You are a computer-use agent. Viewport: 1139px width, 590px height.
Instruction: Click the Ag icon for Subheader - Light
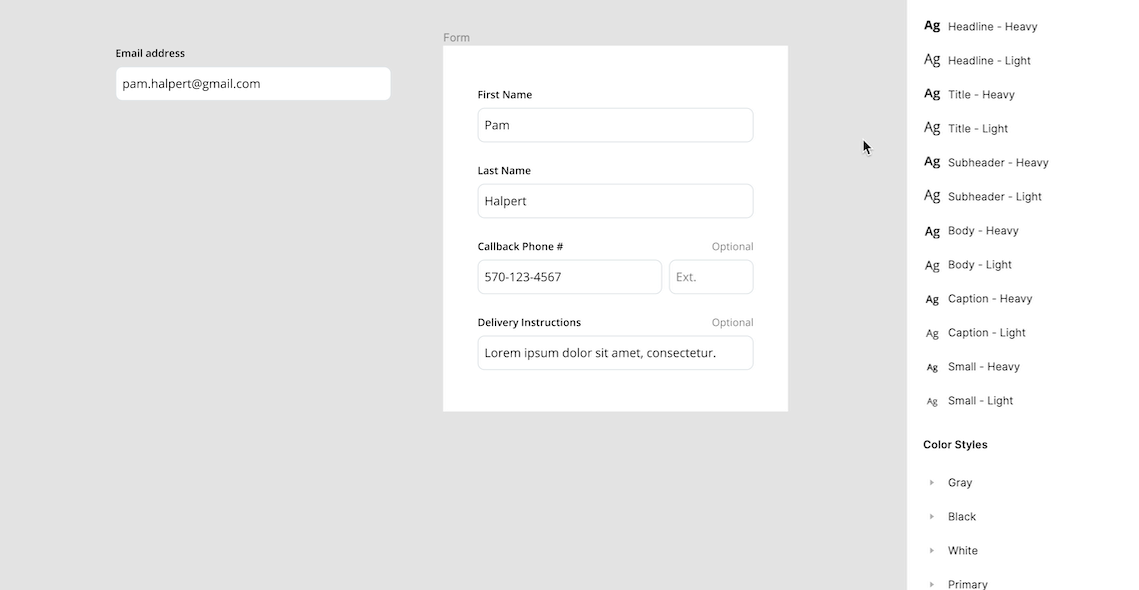point(932,196)
